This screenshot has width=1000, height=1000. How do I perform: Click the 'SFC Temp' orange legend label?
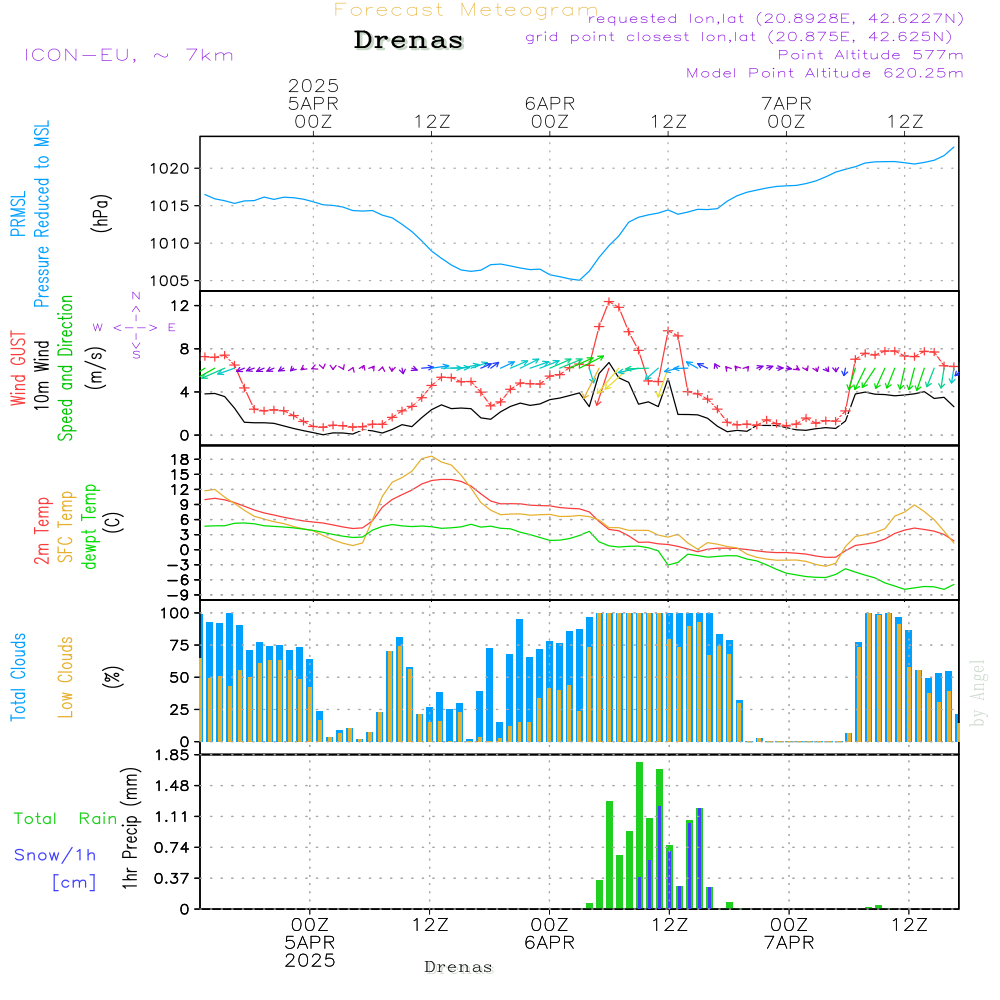click(65, 527)
